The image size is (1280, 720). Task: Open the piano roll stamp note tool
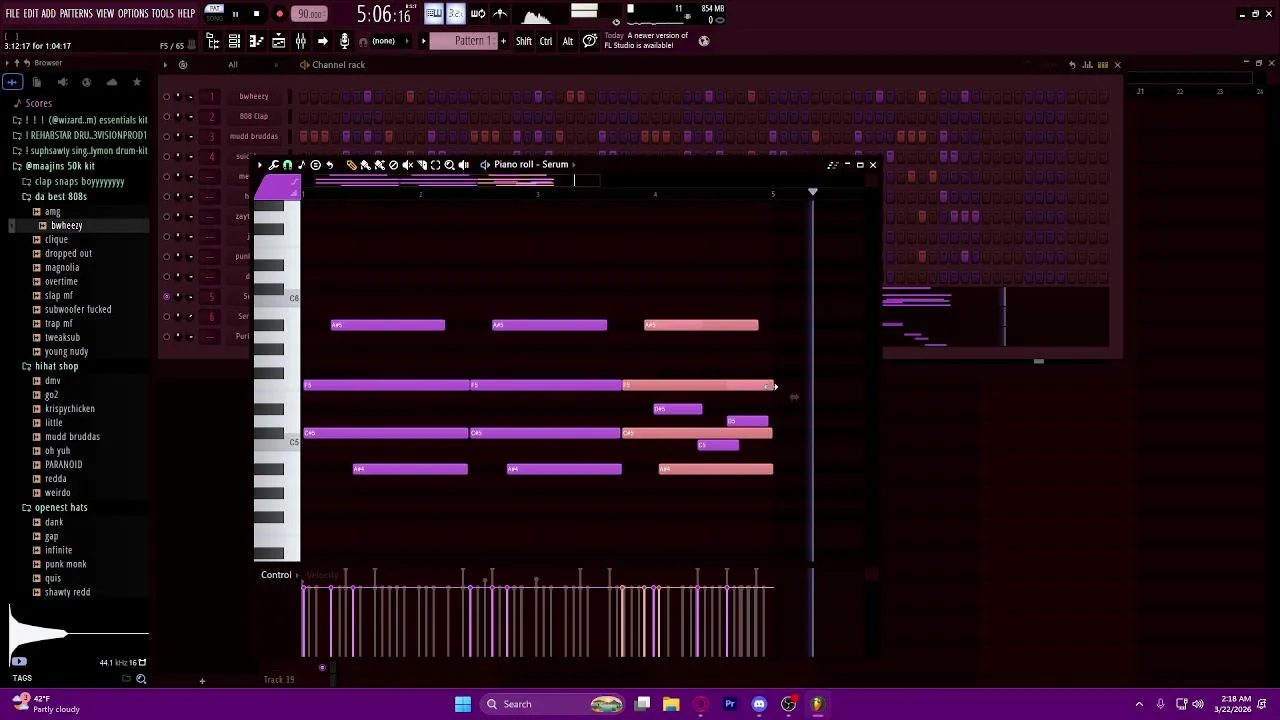pyautogui.click(x=301, y=165)
